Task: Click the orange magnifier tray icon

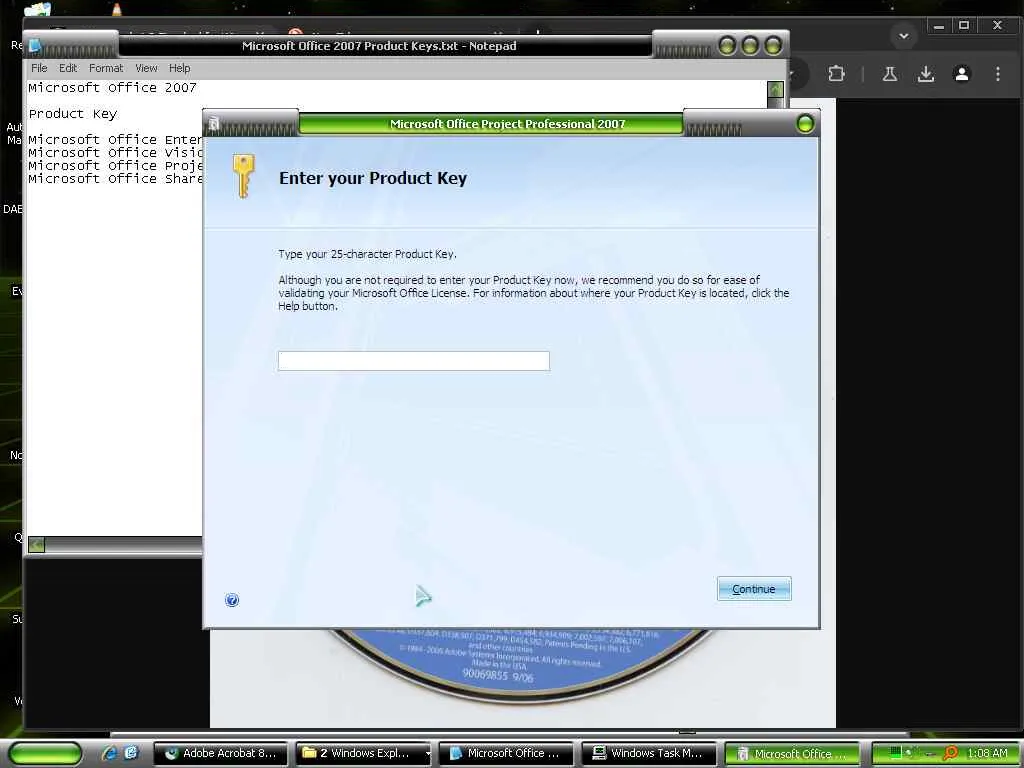Action: click(950, 753)
